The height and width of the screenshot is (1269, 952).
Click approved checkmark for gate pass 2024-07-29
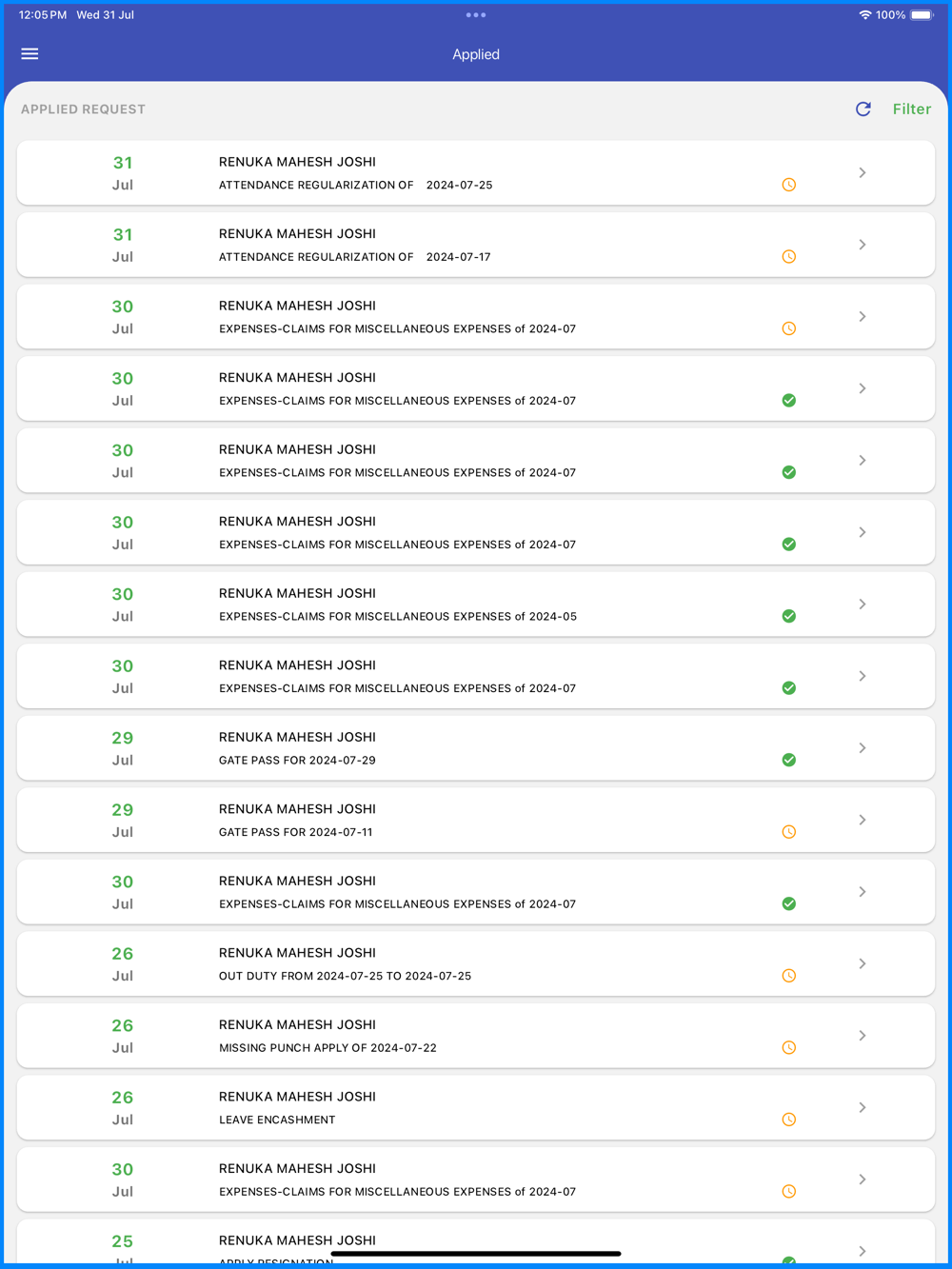[x=789, y=760]
